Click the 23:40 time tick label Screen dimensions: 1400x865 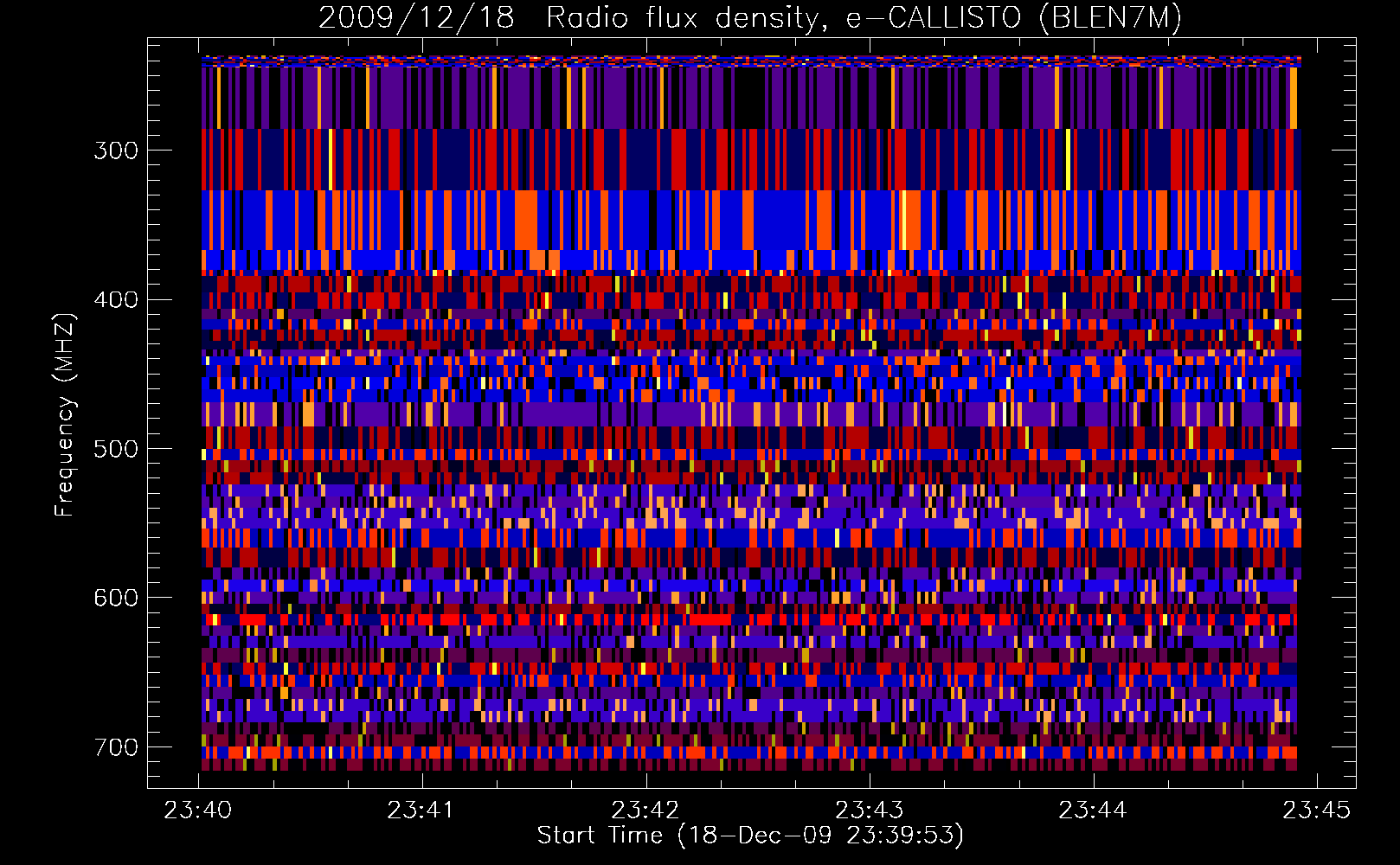[198, 811]
